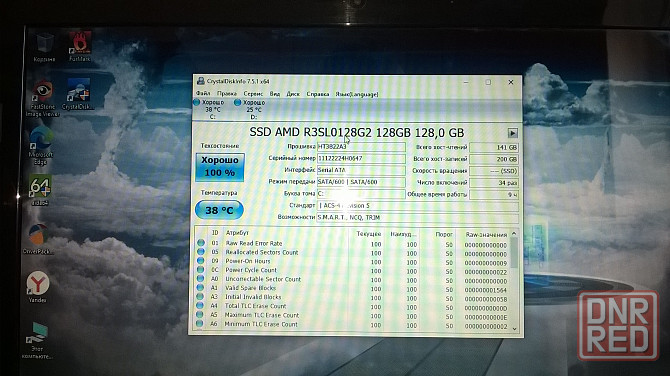The width and height of the screenshot is (670, 376).
Task: Click status dot for Power-On Hours
Action: [x=200, y=261]
